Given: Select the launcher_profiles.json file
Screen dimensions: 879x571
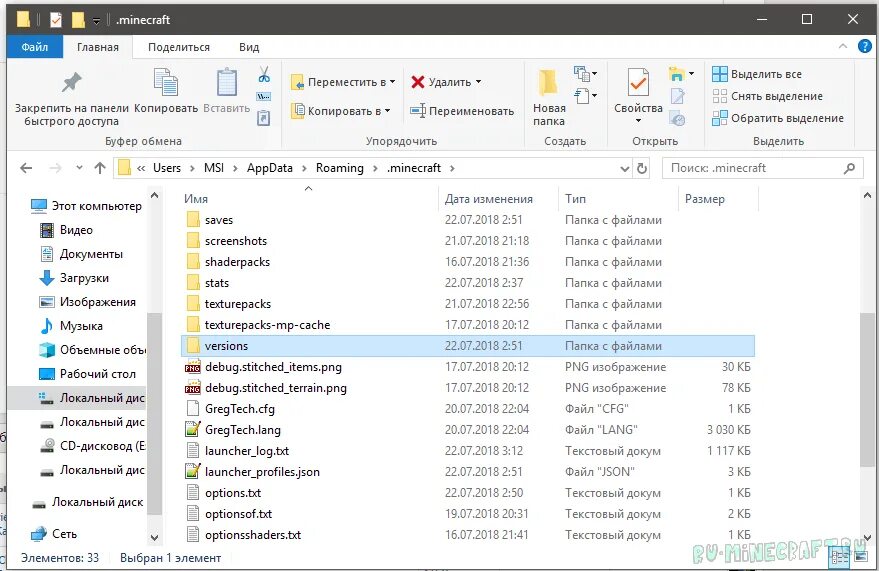Looking at the screenshot, I should 469,472.
